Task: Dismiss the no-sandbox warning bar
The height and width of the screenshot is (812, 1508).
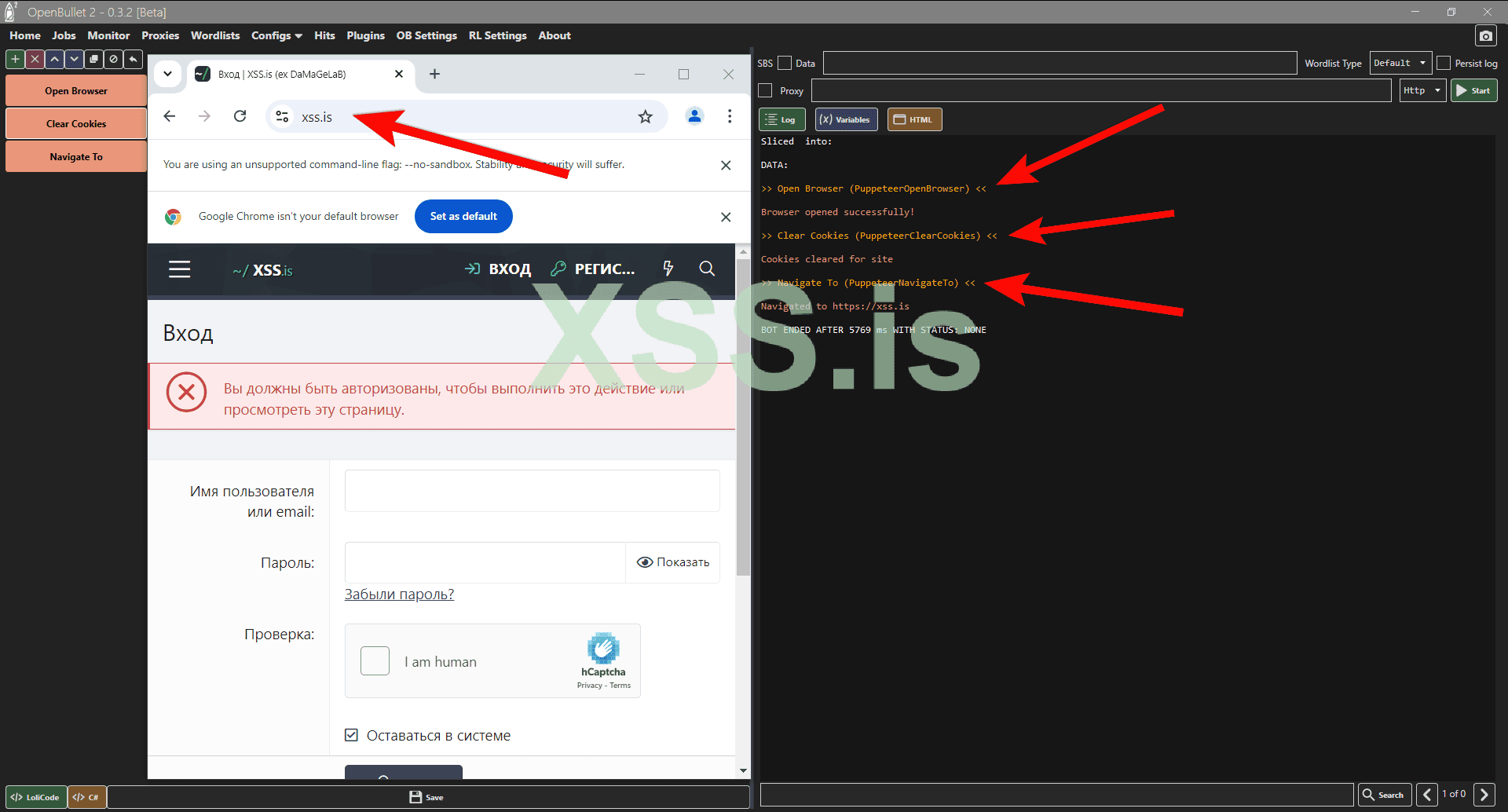Action: coord(726,165)
